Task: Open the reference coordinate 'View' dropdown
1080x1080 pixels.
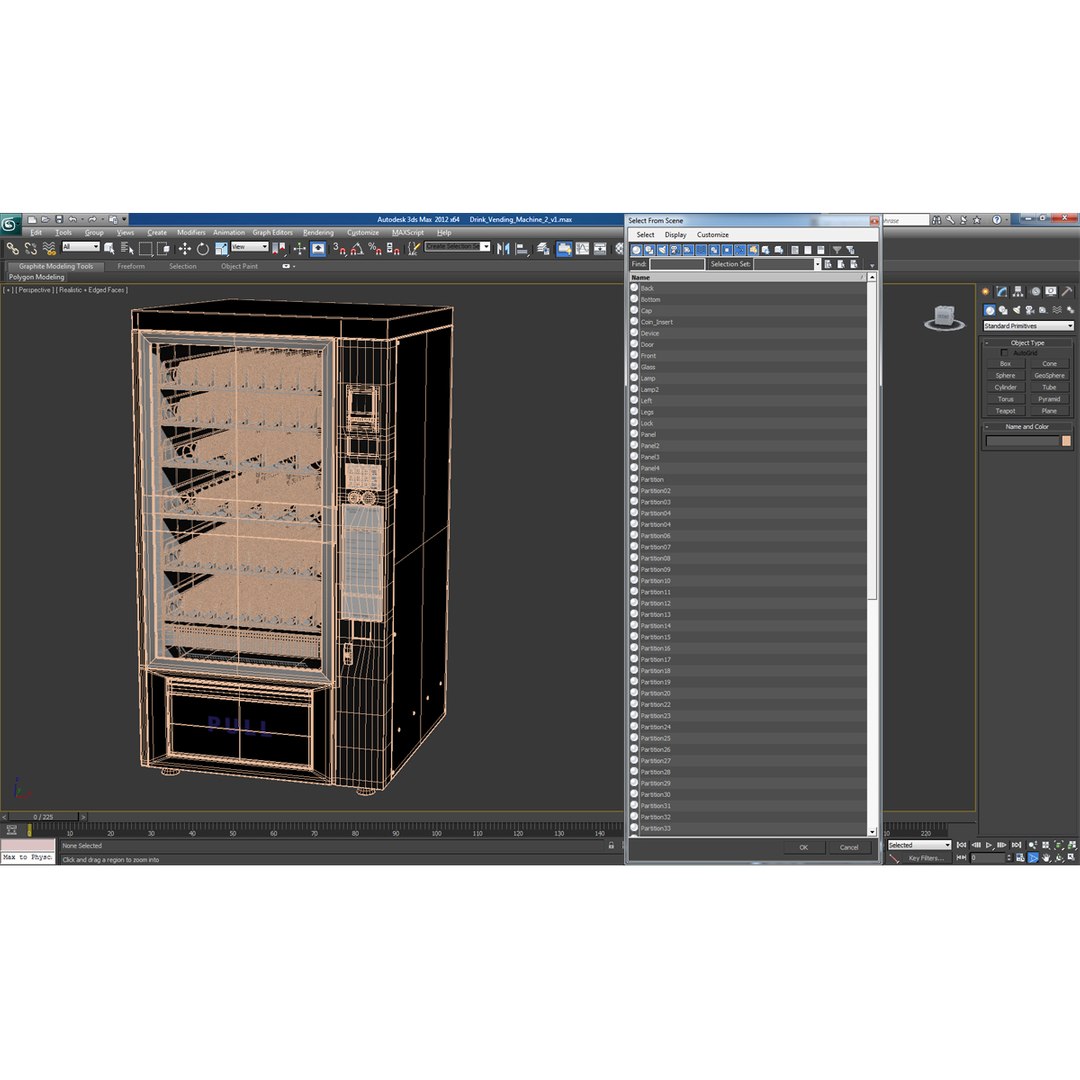Action: click(249, 247)
